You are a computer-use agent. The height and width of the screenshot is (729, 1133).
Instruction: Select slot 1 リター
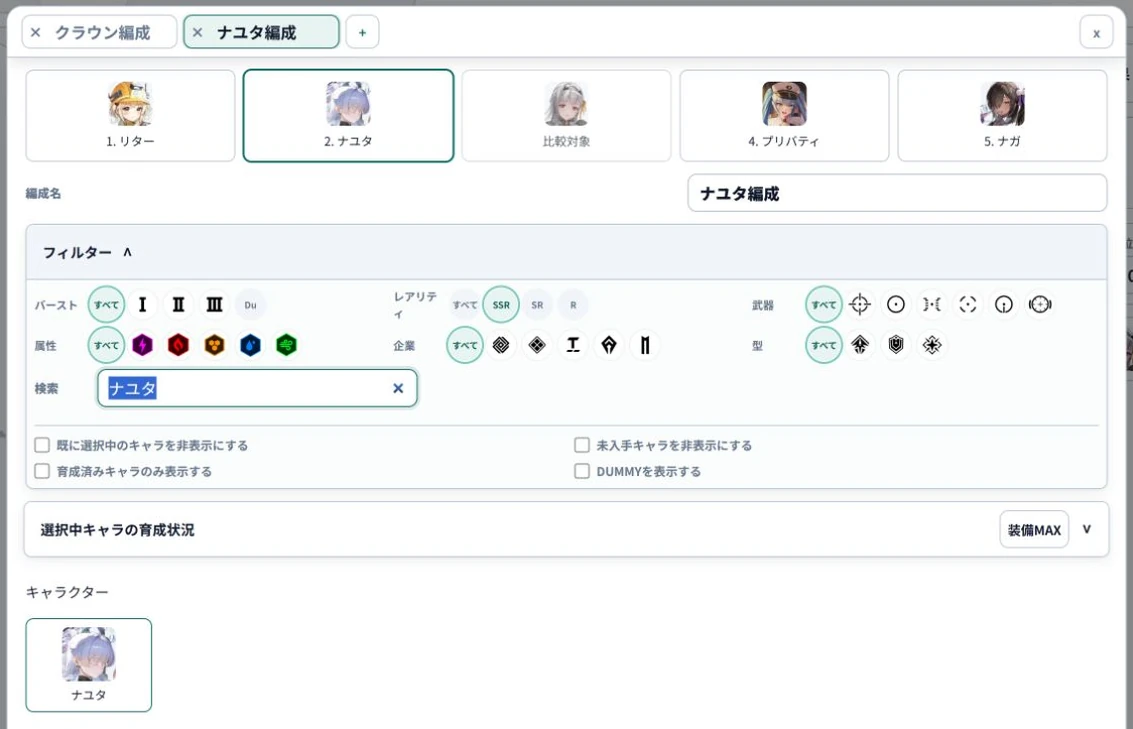[x=130, y=116]
